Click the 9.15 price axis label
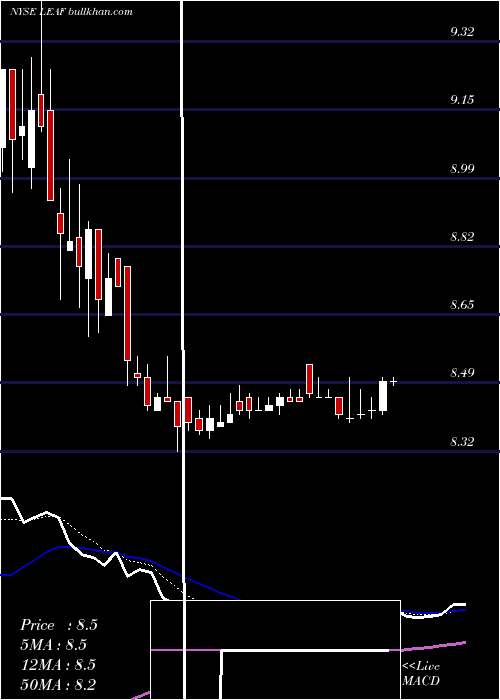The height and width of the screenshot is (700, 500). pos(462,100)
